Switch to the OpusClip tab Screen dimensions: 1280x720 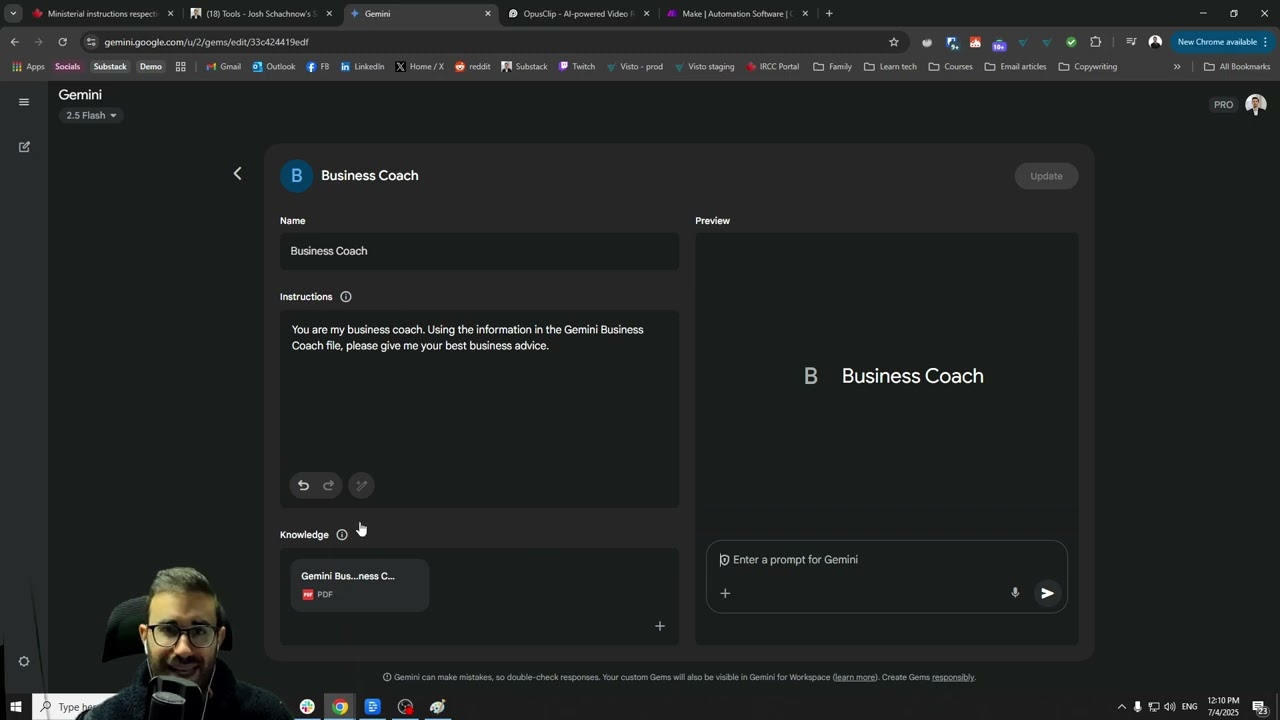(x=578, y=14)
